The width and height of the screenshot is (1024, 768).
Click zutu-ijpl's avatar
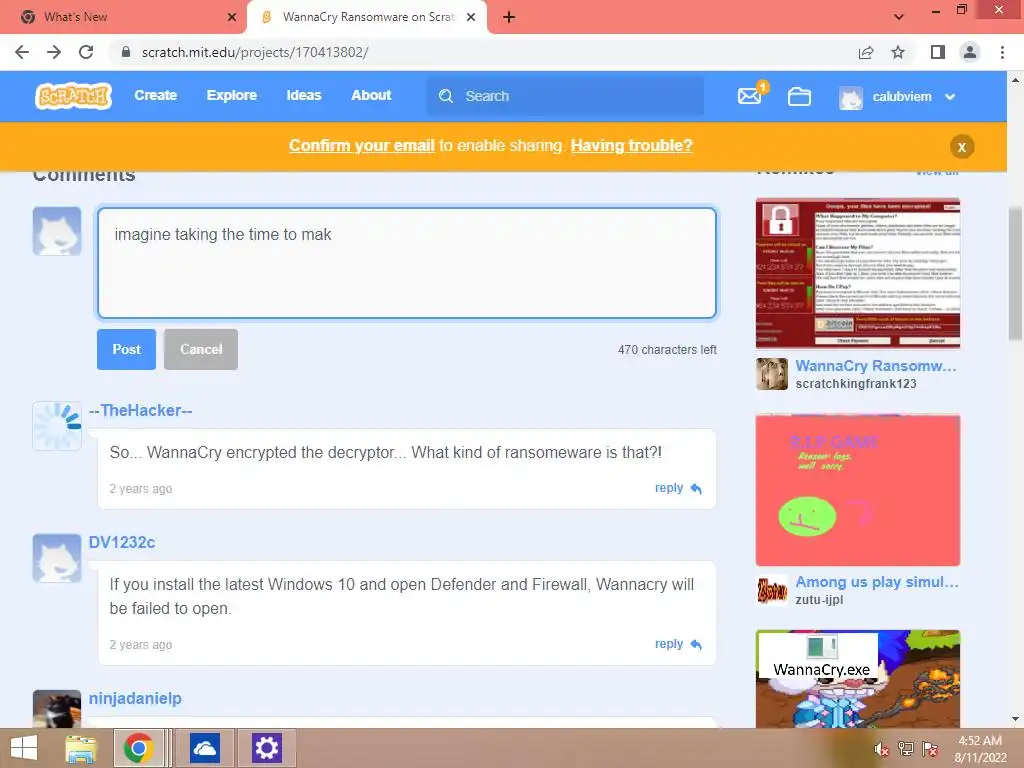click(x=772, y=590)
